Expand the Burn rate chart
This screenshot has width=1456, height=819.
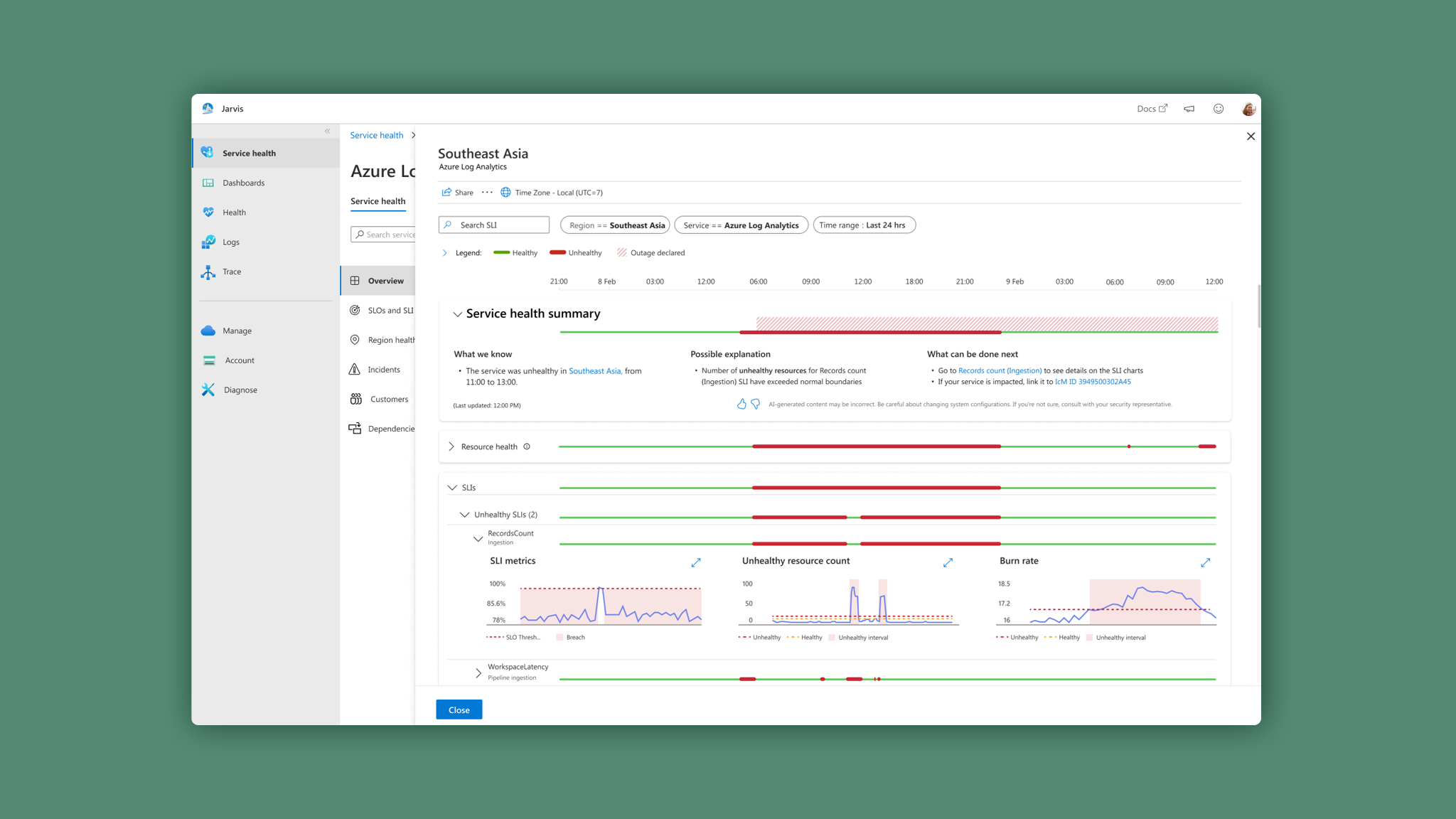tap(1205, 562)
